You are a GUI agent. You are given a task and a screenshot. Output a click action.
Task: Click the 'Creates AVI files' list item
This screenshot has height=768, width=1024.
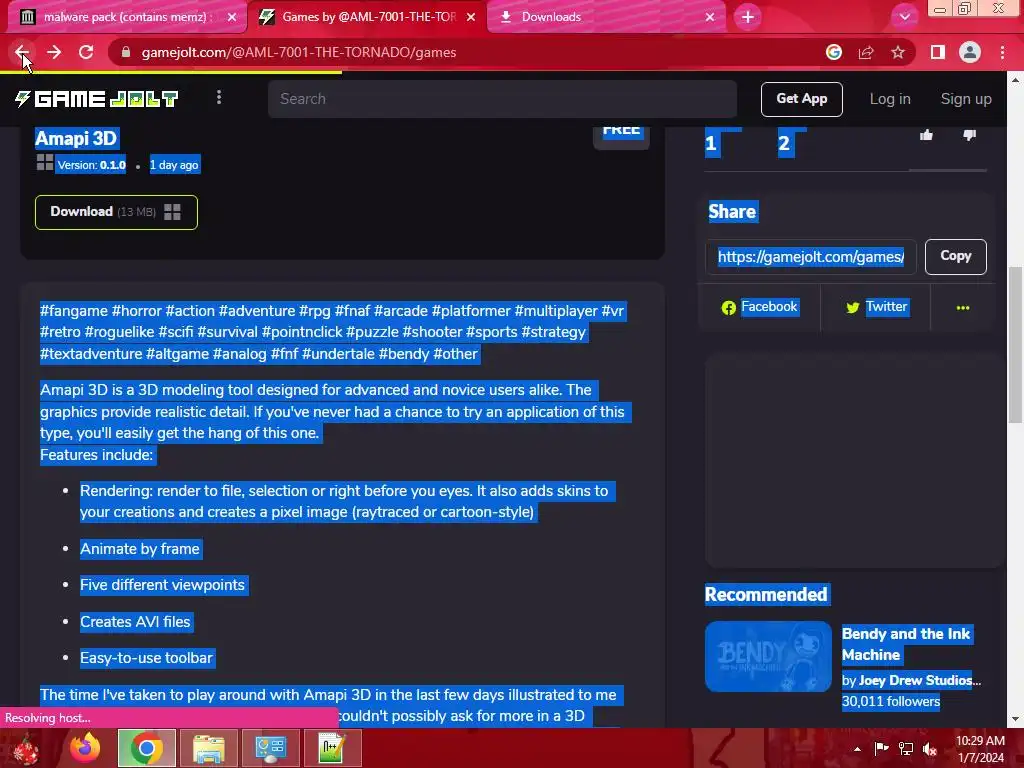[x=135, y=622]
